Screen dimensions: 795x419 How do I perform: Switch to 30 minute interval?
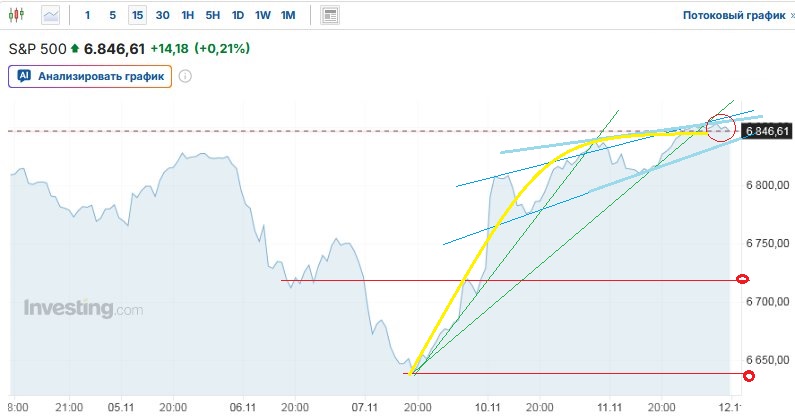tap(162, 16)
